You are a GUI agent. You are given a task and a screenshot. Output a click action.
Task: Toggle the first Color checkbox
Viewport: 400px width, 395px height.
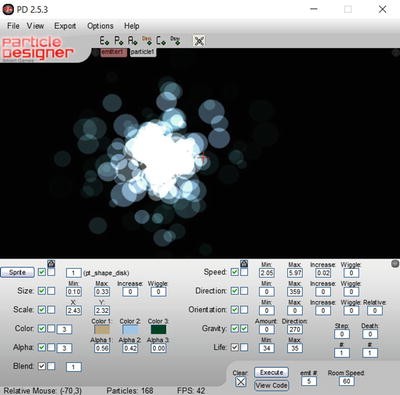point(42,329)
